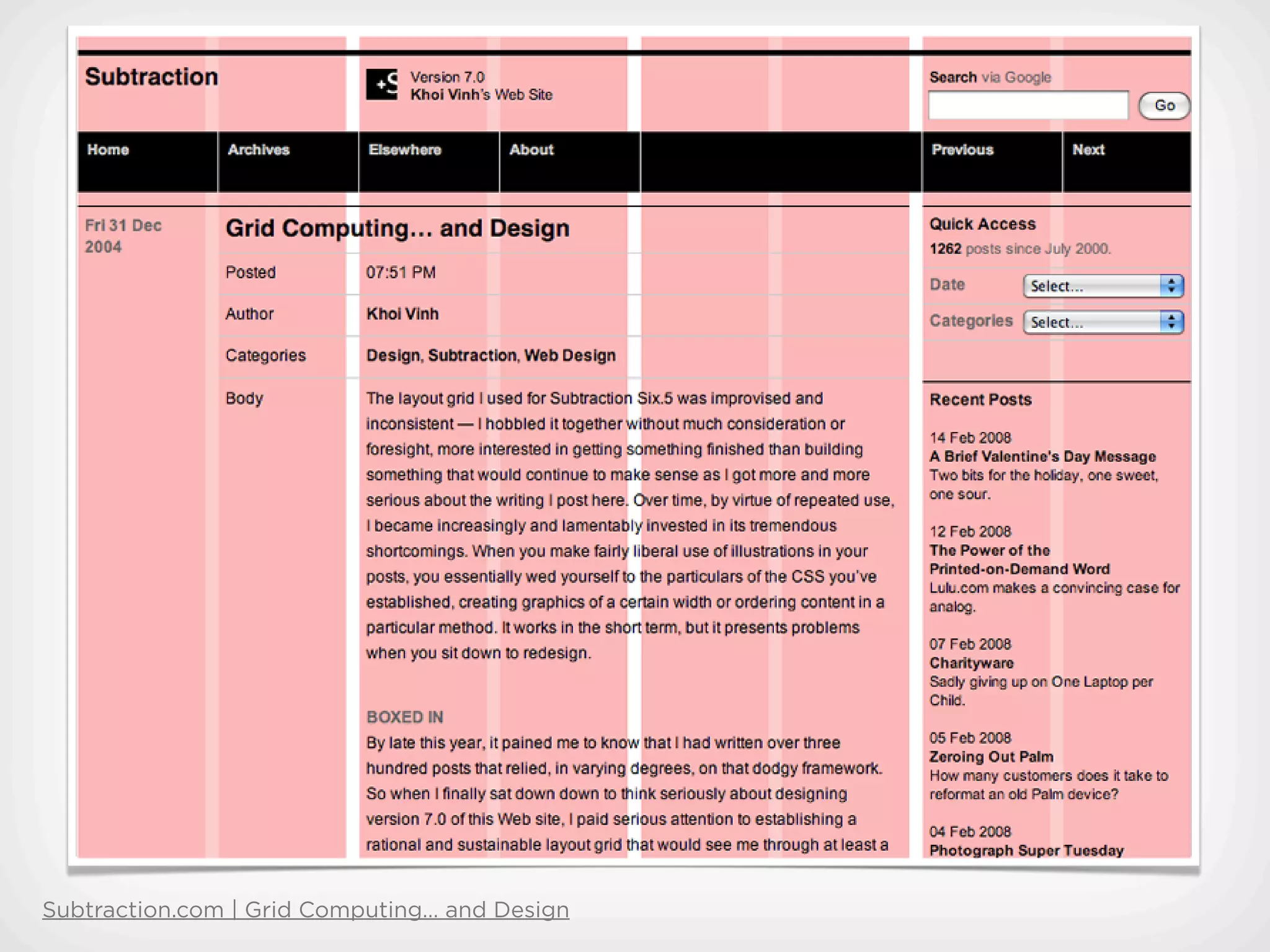Image resolution: width=1270 pixels, height=952 pixels.
Task: Open the Charityware recent post
Action: click(x=972, y=663)
